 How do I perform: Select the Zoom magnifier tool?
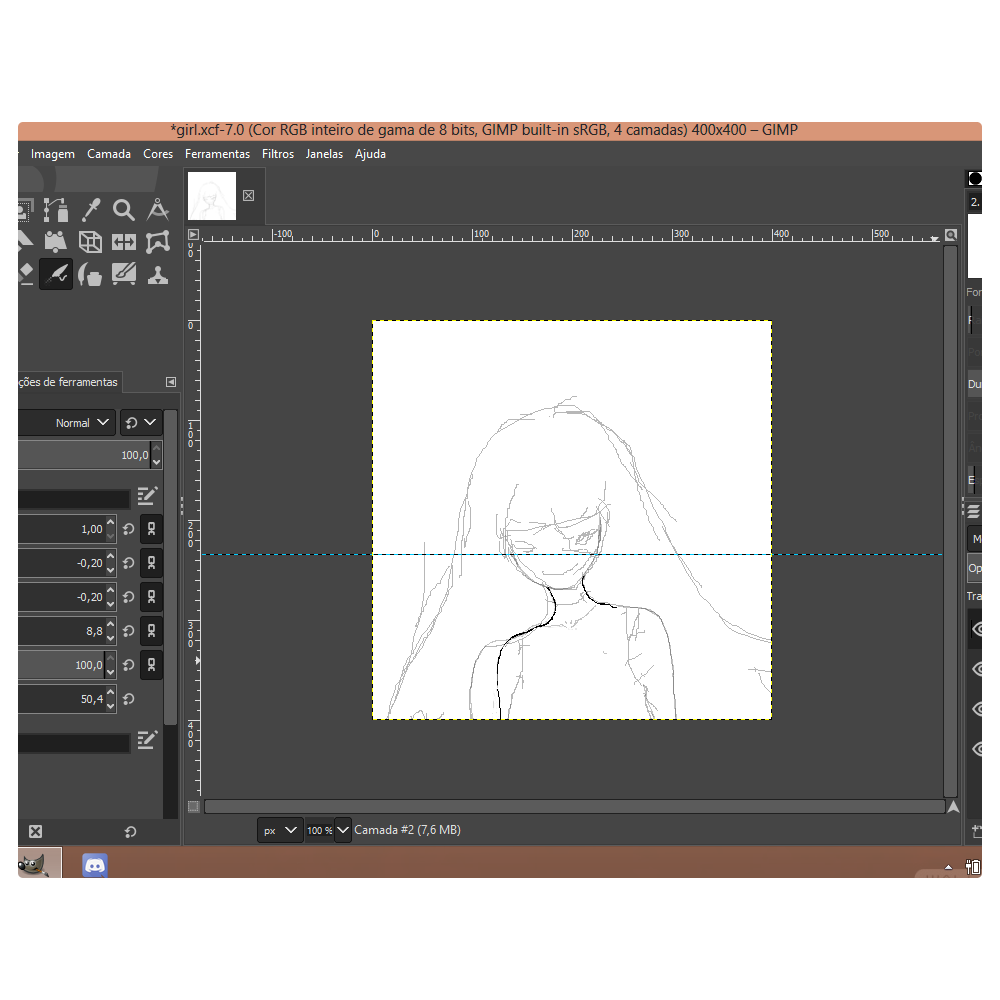(x=124, y=210)
